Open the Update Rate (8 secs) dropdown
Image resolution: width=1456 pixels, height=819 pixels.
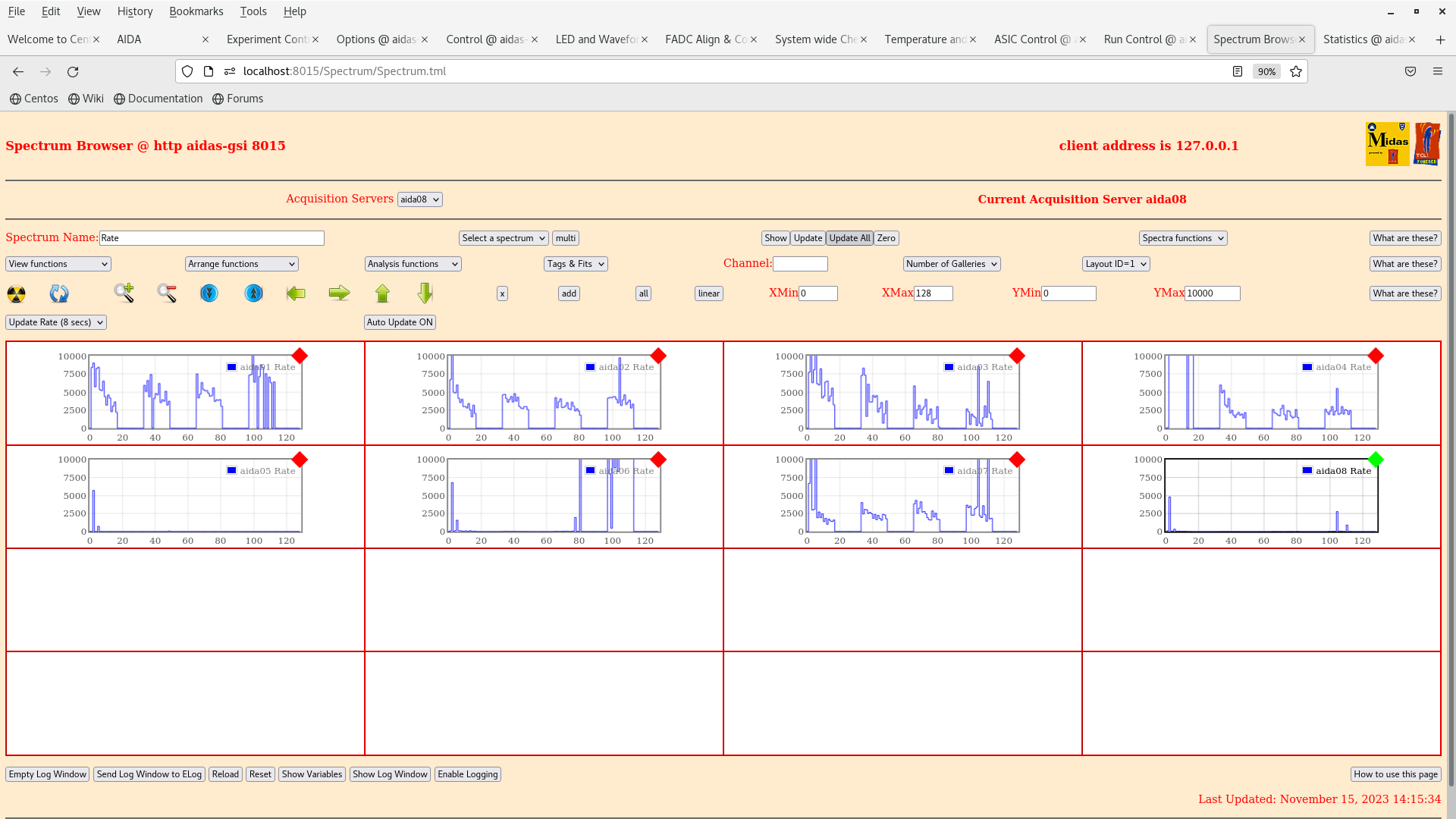click(x=56, y=322)
